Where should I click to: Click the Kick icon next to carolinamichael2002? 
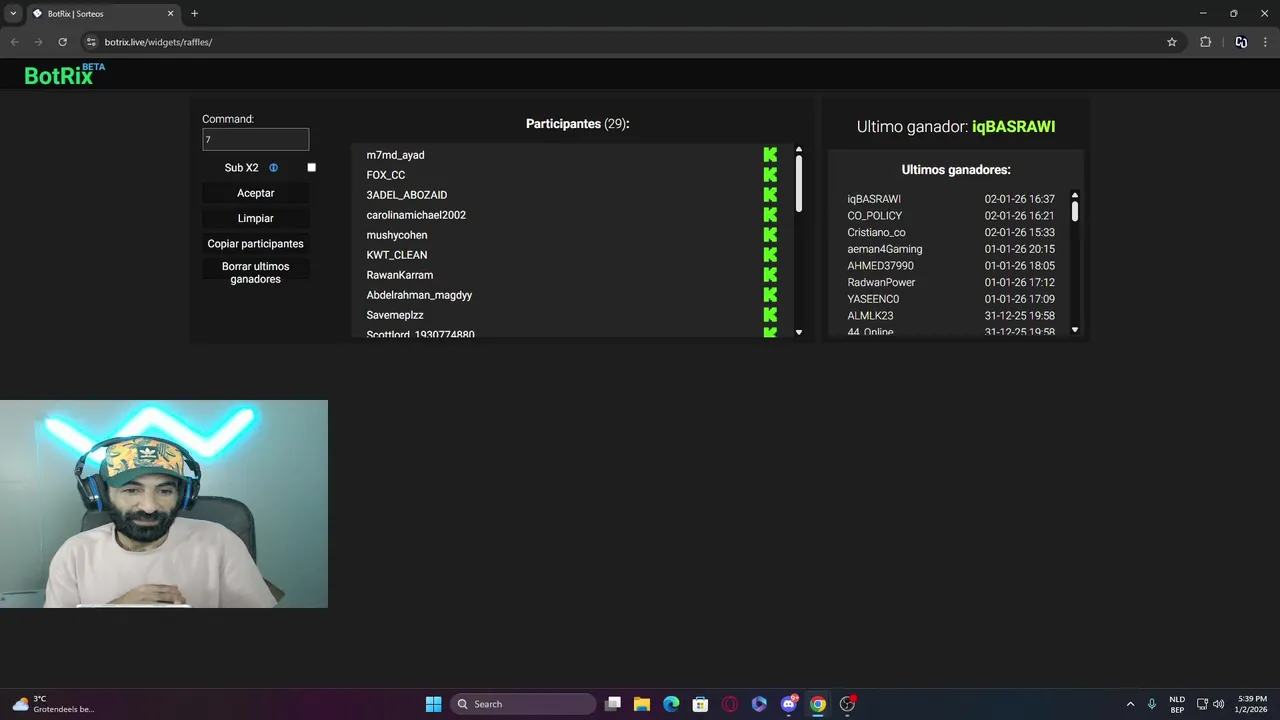point(770,215)
